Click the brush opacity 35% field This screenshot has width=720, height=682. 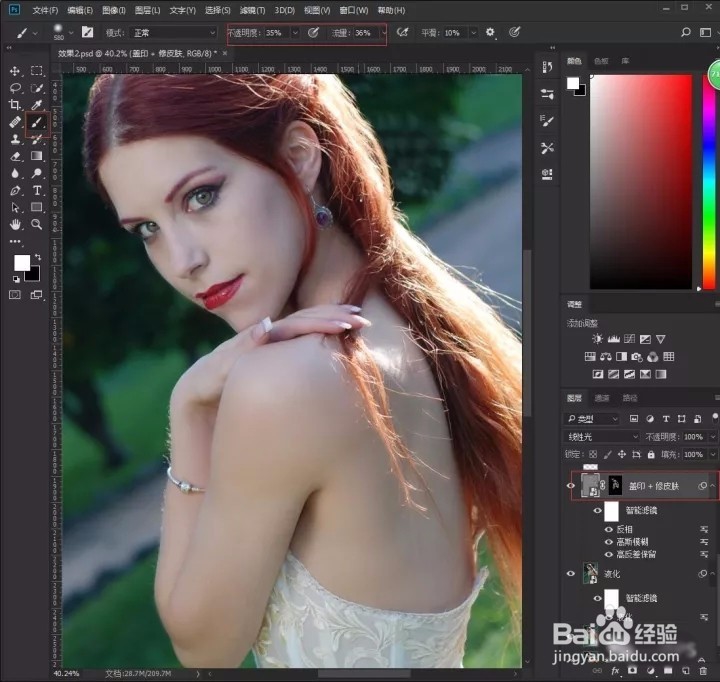pyautogui.click(x=277, y=33)
